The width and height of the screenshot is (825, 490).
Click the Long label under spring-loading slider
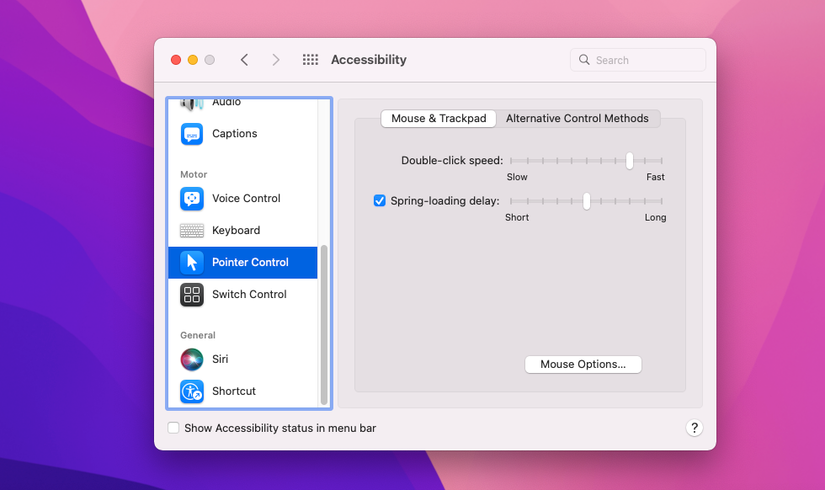(x=655, y=217)
